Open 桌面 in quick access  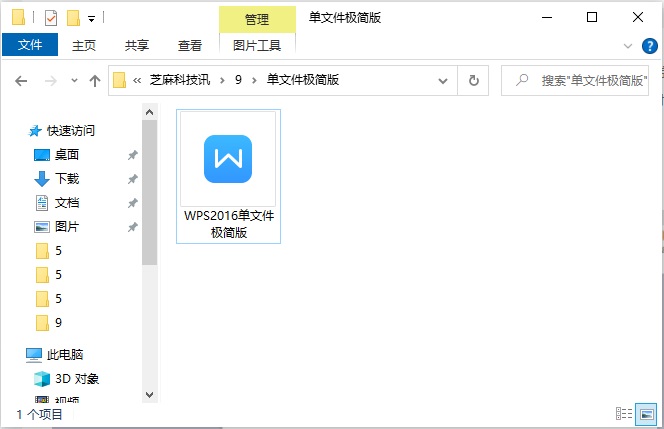tap(67, 155)
